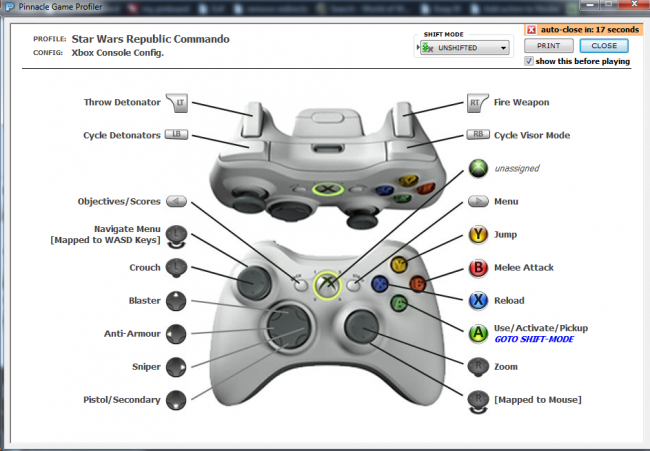
Task: Click the D-pad icon for Sniper
Action: (x=176, y=367)
